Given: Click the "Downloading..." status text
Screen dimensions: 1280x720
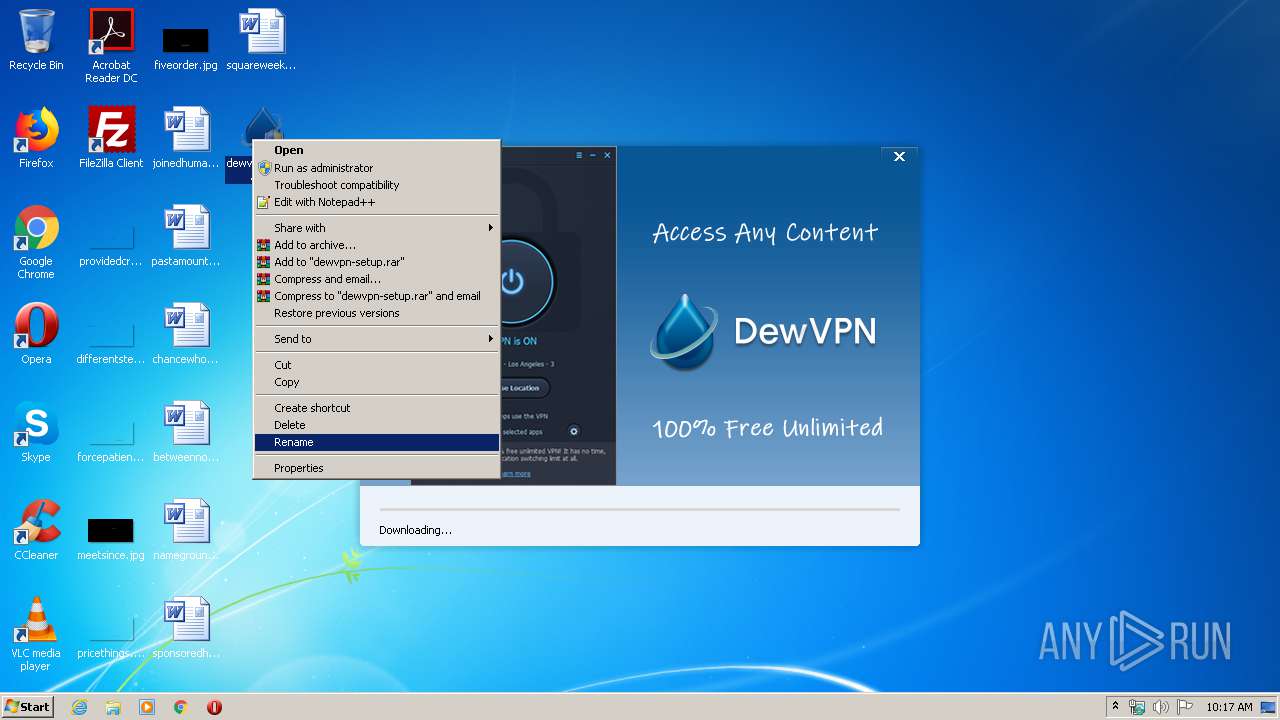Looking at the screenshot, I should 415,530.
